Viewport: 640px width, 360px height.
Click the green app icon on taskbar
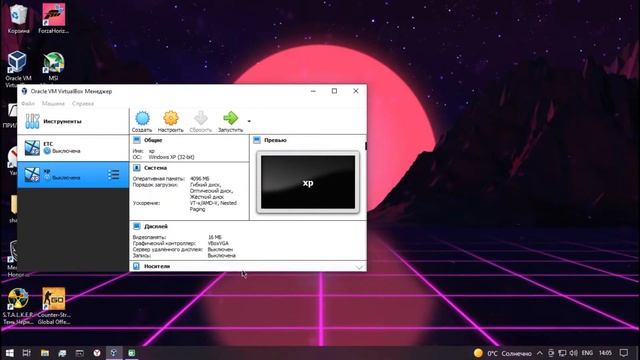click(x=131, y=353)
